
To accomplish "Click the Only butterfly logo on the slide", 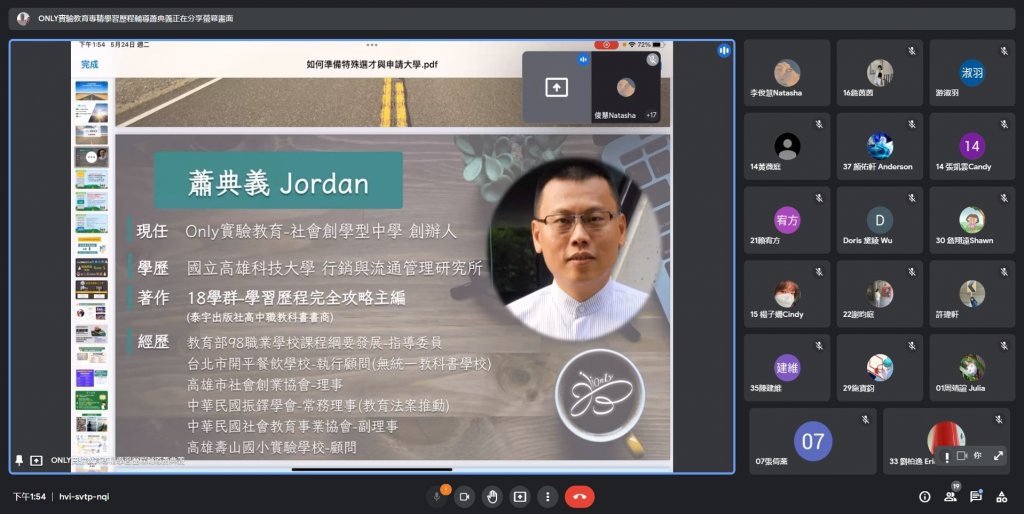I will [600, 394].
